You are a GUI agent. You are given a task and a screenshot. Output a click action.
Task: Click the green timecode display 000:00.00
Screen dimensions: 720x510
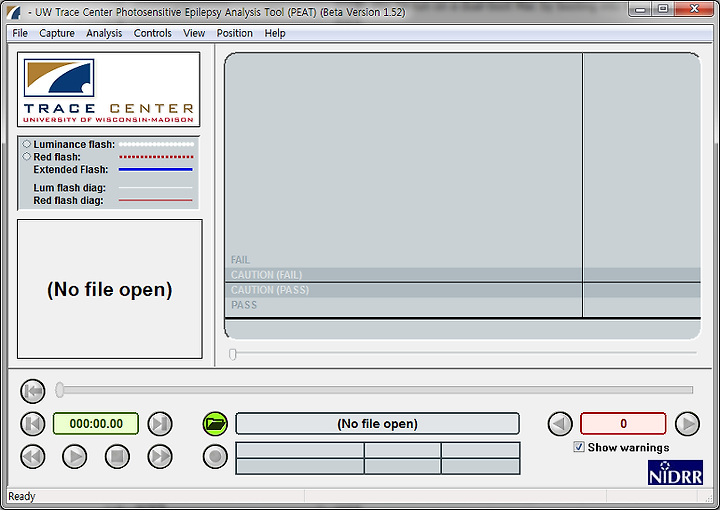coord(96,423)
